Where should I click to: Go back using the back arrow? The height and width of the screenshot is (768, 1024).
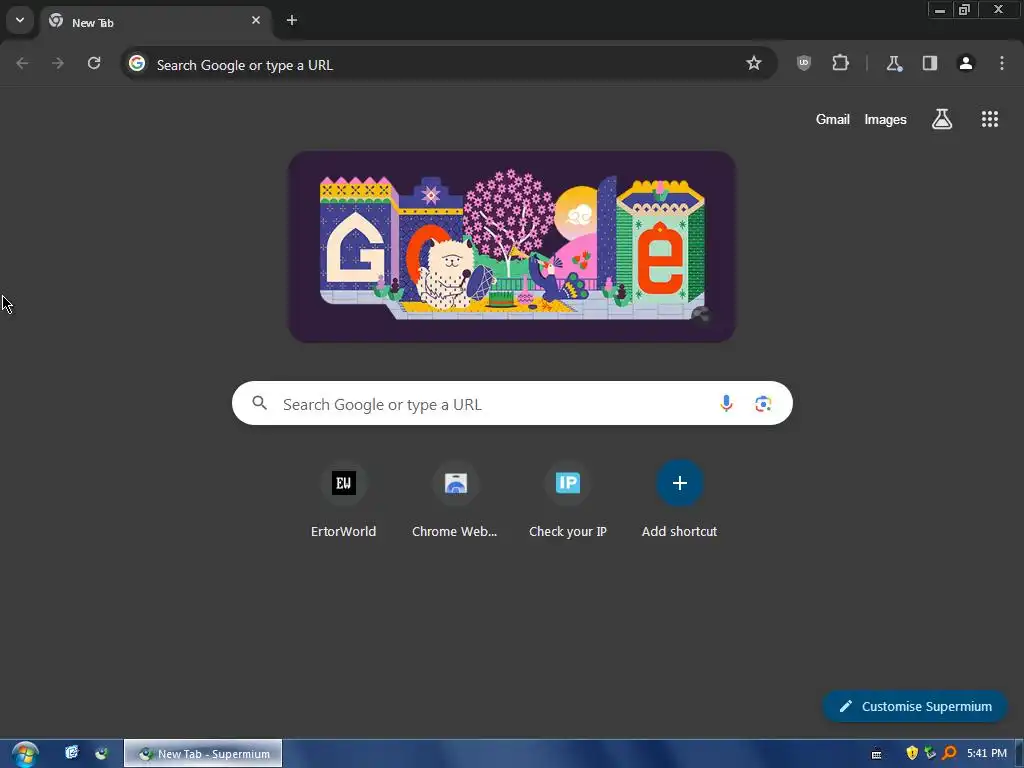[x=22, y=63]
